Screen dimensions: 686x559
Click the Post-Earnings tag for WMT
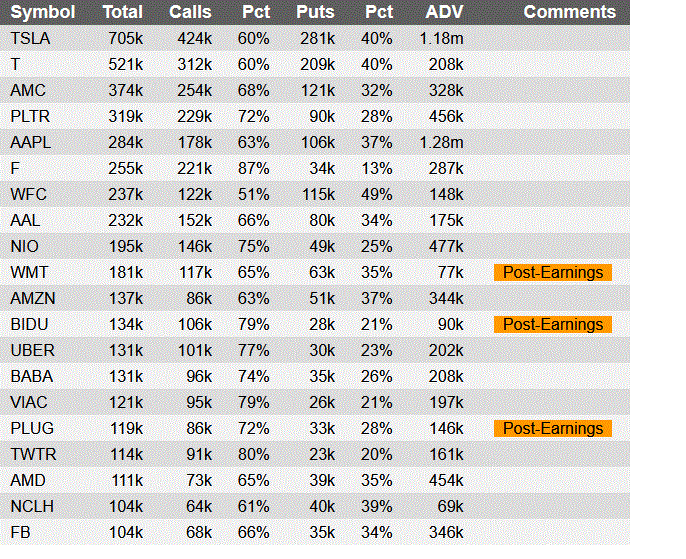[553, 273]
